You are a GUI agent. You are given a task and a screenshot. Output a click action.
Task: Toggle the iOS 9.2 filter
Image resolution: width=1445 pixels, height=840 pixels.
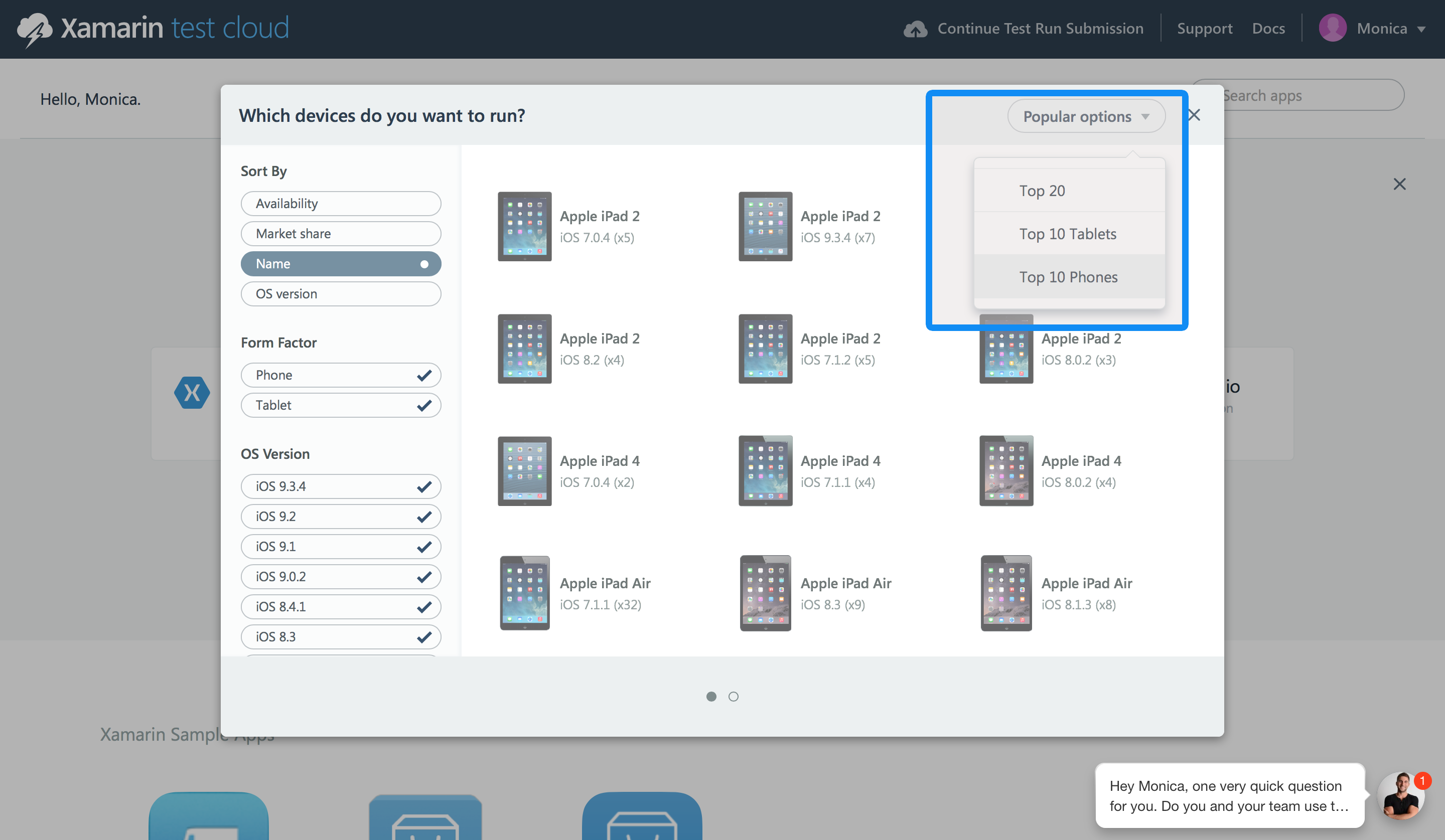[x=341, y=516]
